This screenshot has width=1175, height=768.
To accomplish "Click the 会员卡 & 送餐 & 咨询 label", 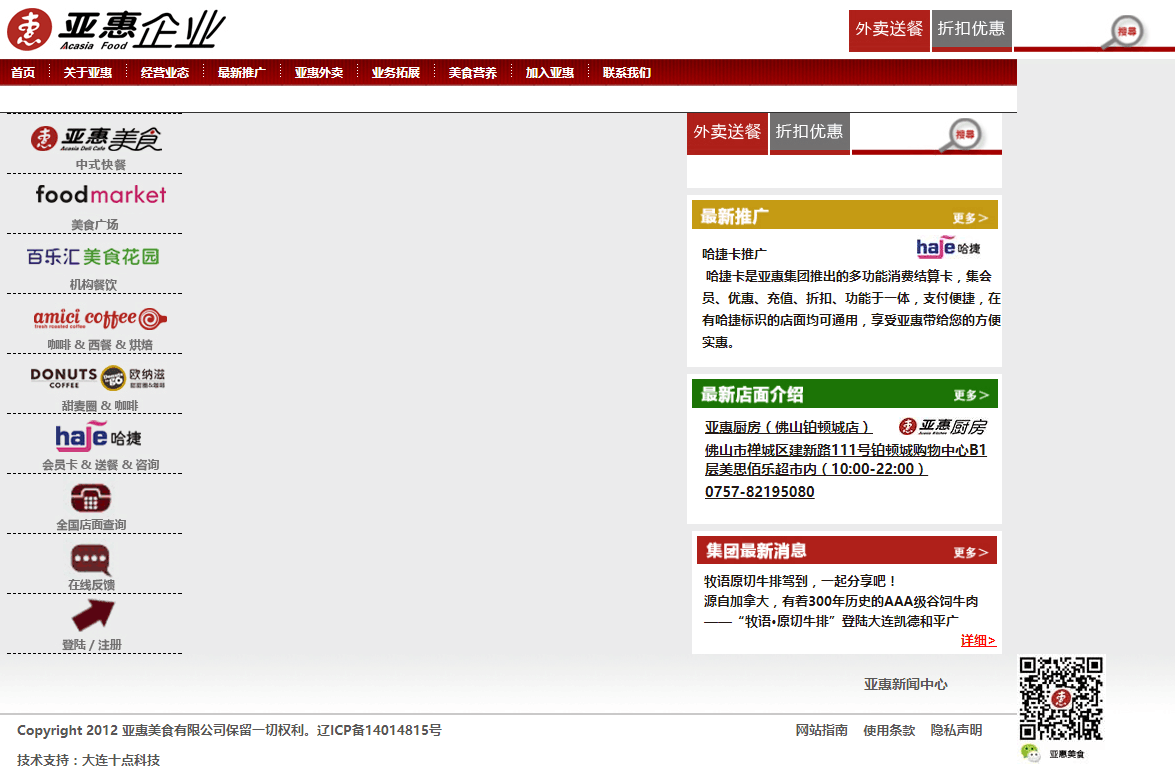I will (x=100, y=465).
